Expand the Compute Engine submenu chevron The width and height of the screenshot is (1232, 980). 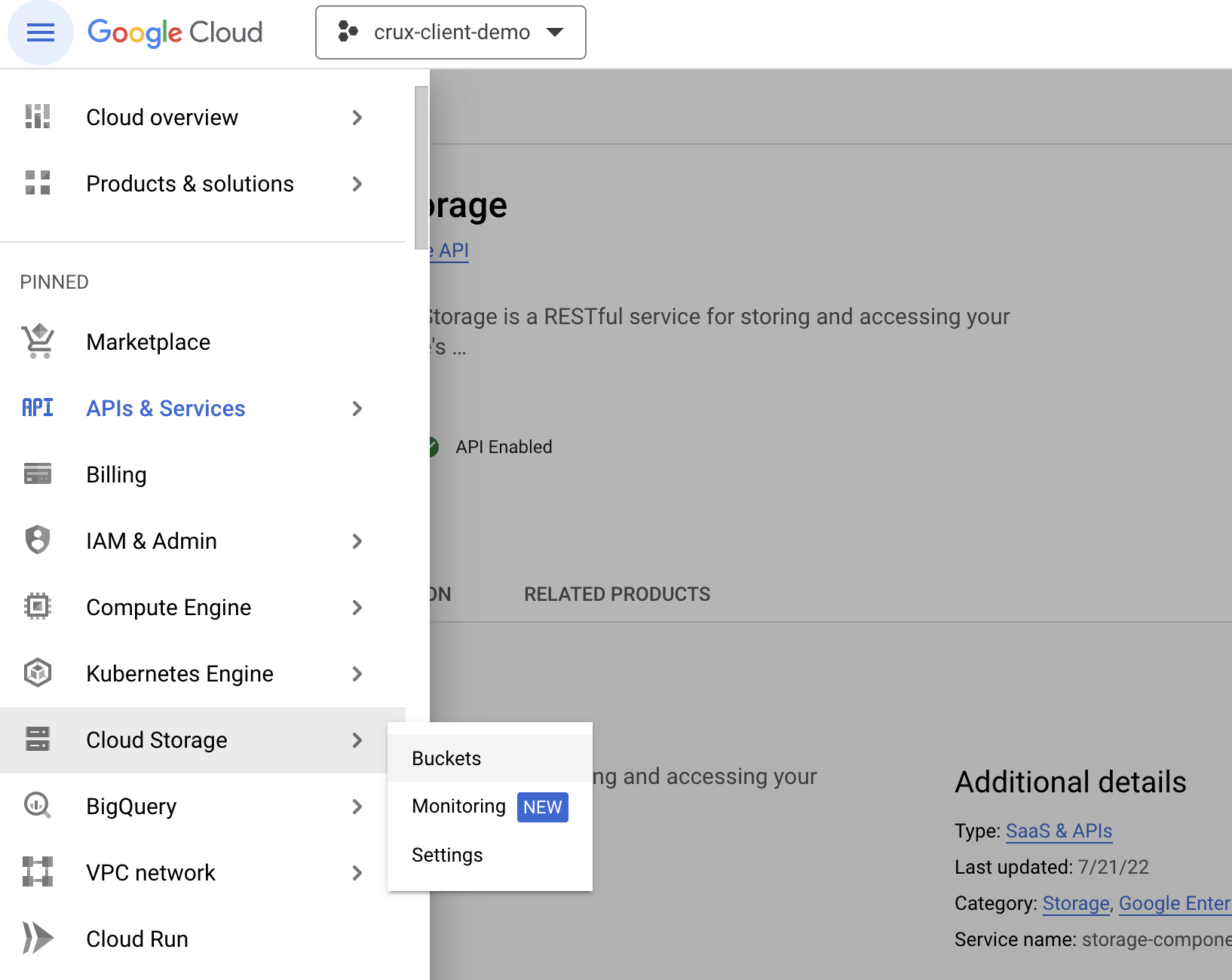[357, 608]
